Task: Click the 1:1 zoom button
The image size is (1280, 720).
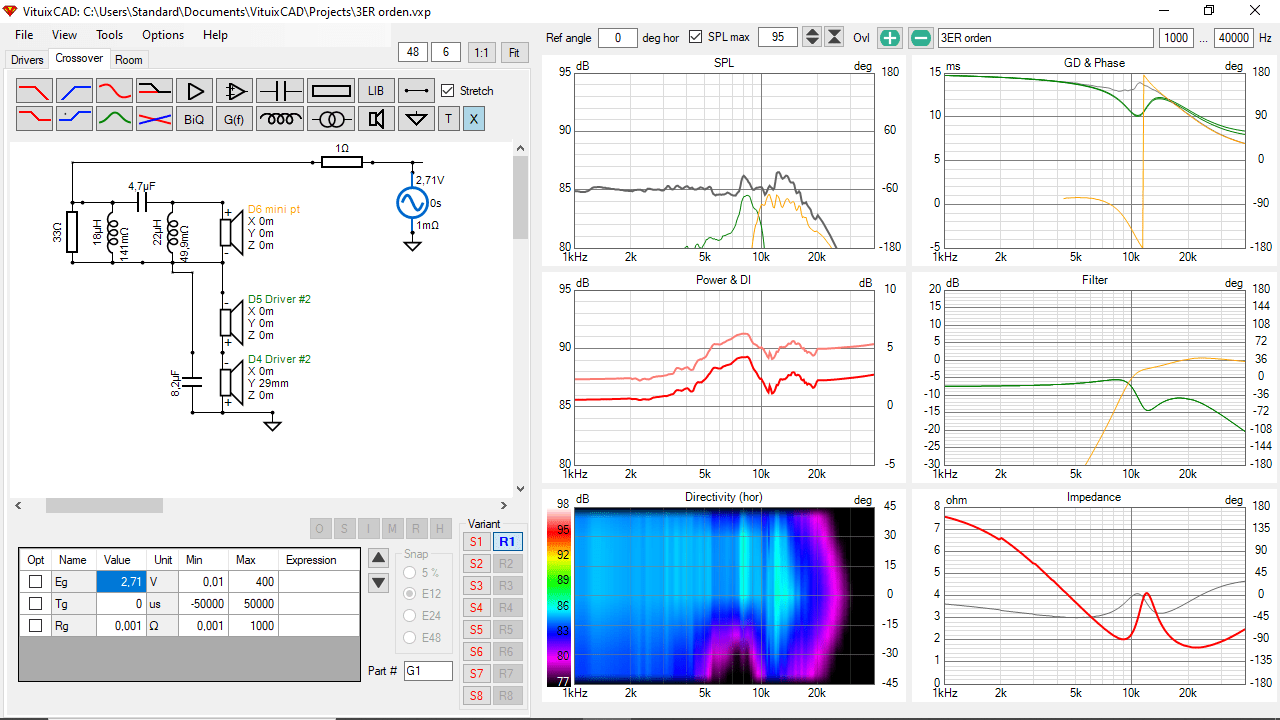Action: [482, 52]
